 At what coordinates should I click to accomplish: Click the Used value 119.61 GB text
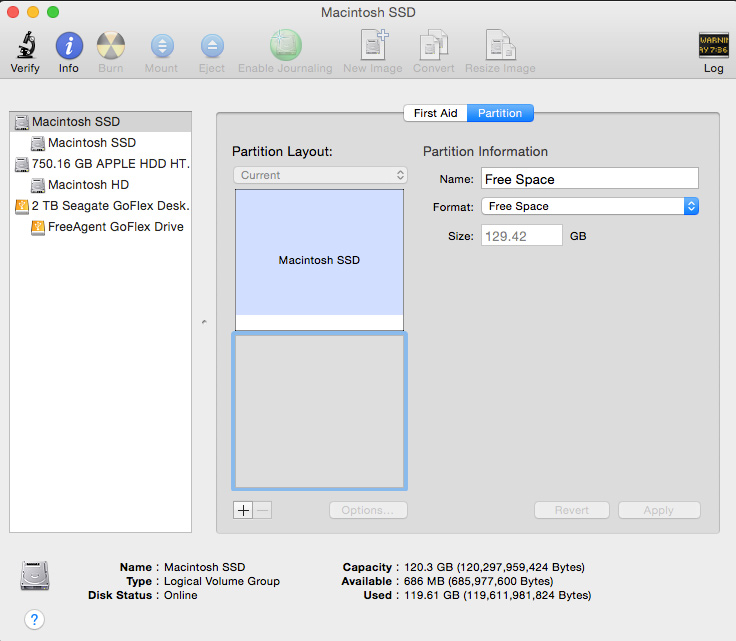pos(498,595)
